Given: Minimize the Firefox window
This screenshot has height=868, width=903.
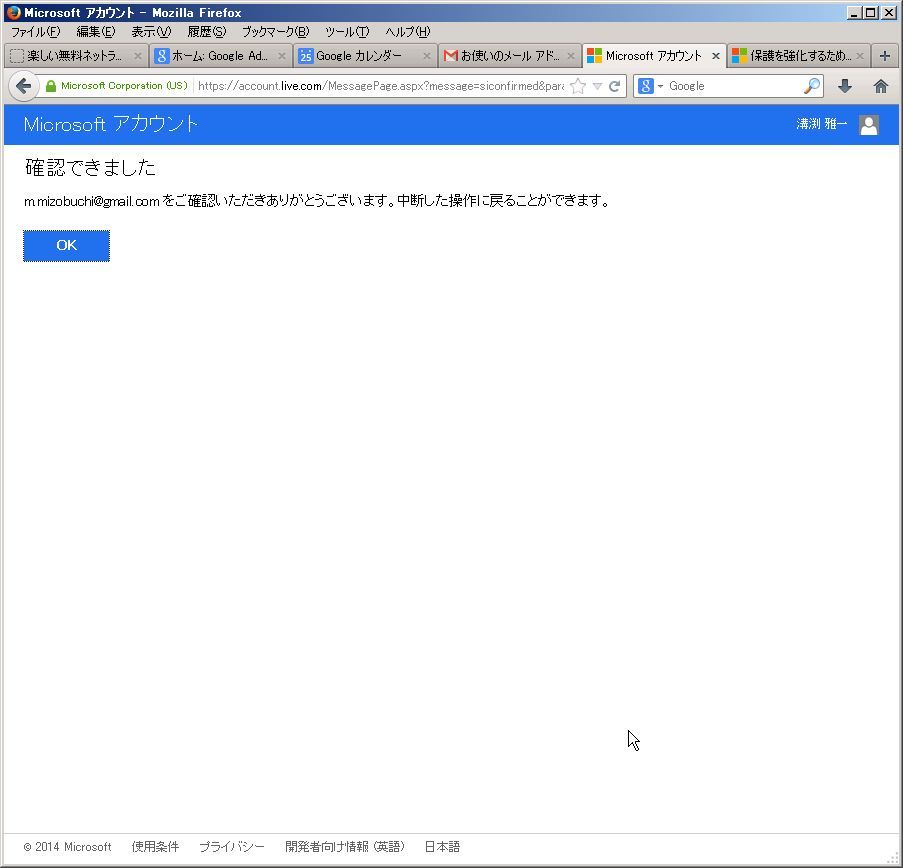Looking at the screenshot, I should tap(855, 13).
